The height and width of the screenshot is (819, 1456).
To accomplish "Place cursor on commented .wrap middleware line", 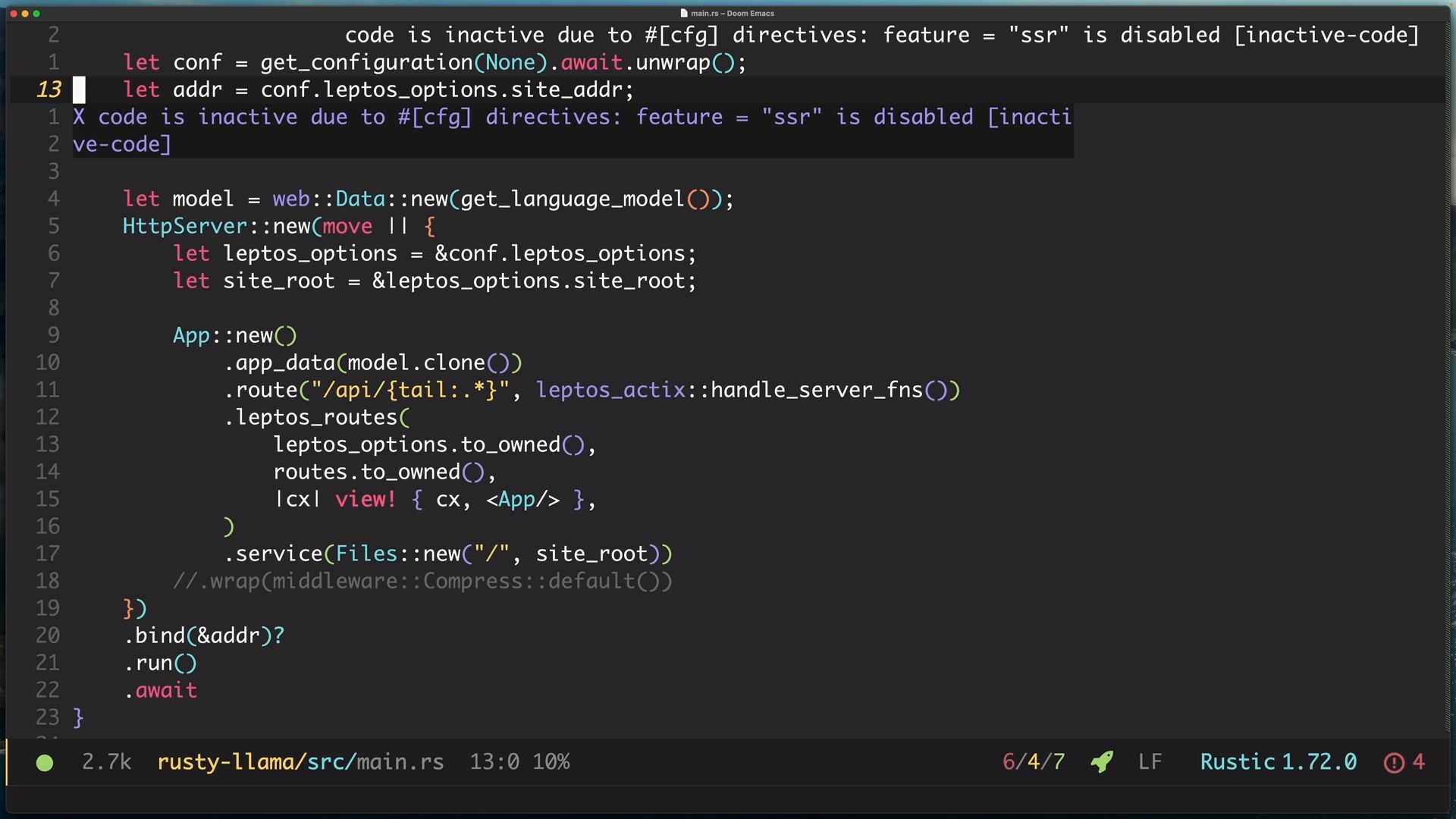I will coord(422,582).
